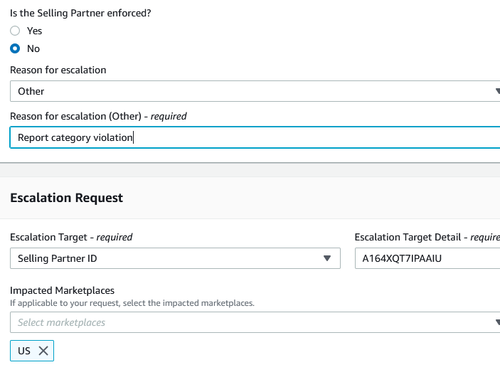Open the Escalation Target dropdown

(175, 258)
